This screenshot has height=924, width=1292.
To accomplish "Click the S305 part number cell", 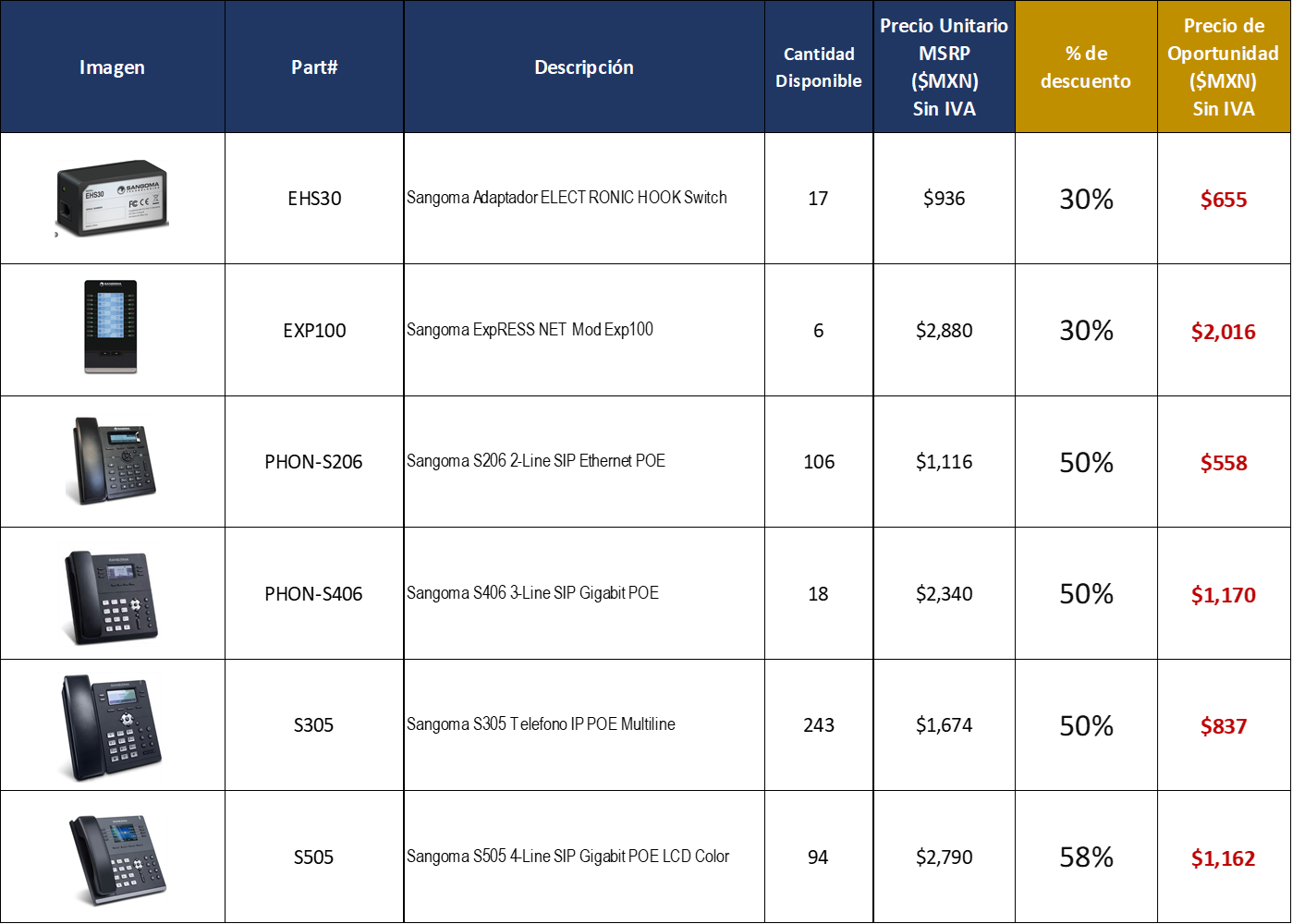I will [x=314, y=725].
